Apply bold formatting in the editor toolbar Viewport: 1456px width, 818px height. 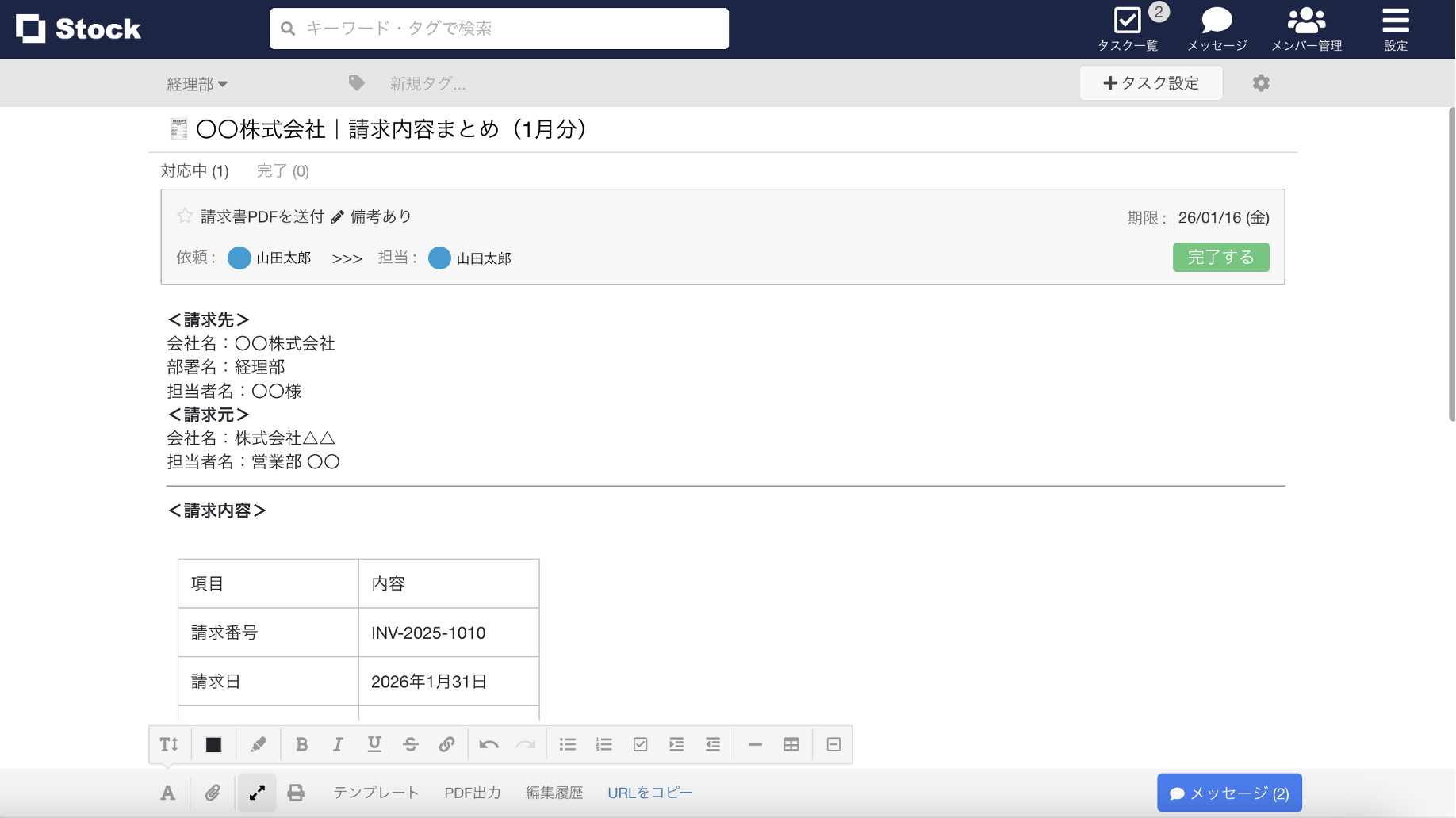301,744
